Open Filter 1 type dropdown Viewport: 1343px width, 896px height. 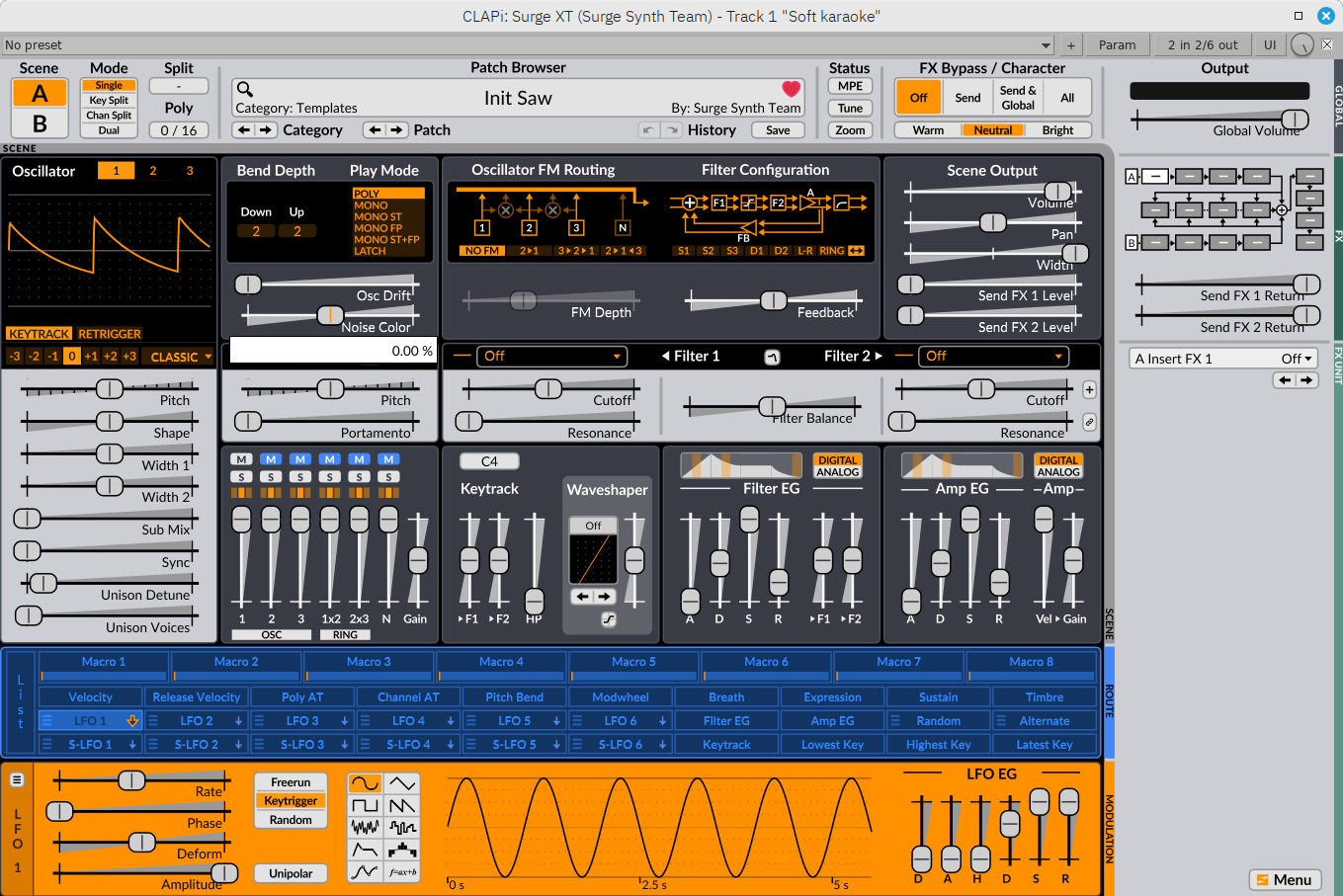click(x=551, y=356)
